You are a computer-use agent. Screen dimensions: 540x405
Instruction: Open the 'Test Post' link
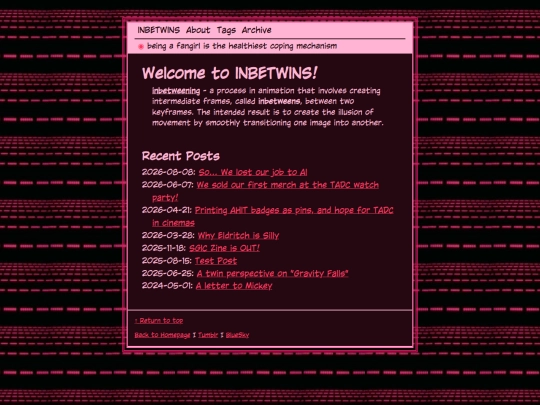pyautogui.click(x=216, y=261)
